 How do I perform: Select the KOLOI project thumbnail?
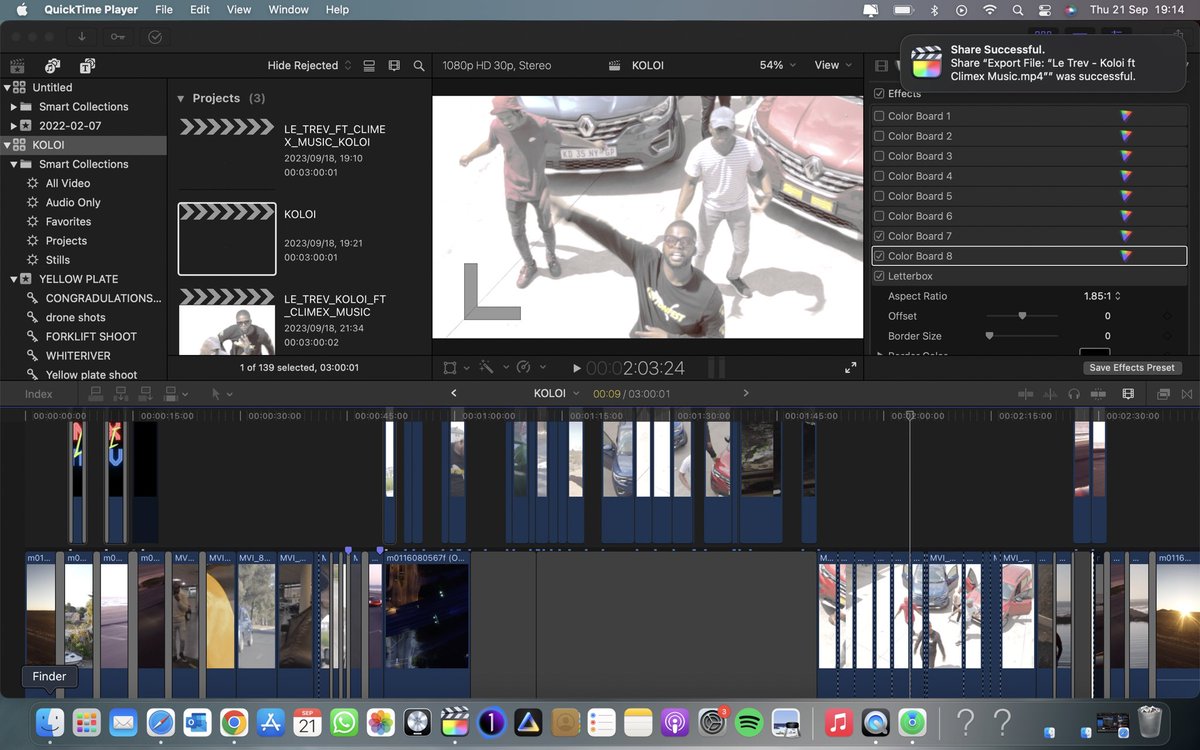(227, 239)
